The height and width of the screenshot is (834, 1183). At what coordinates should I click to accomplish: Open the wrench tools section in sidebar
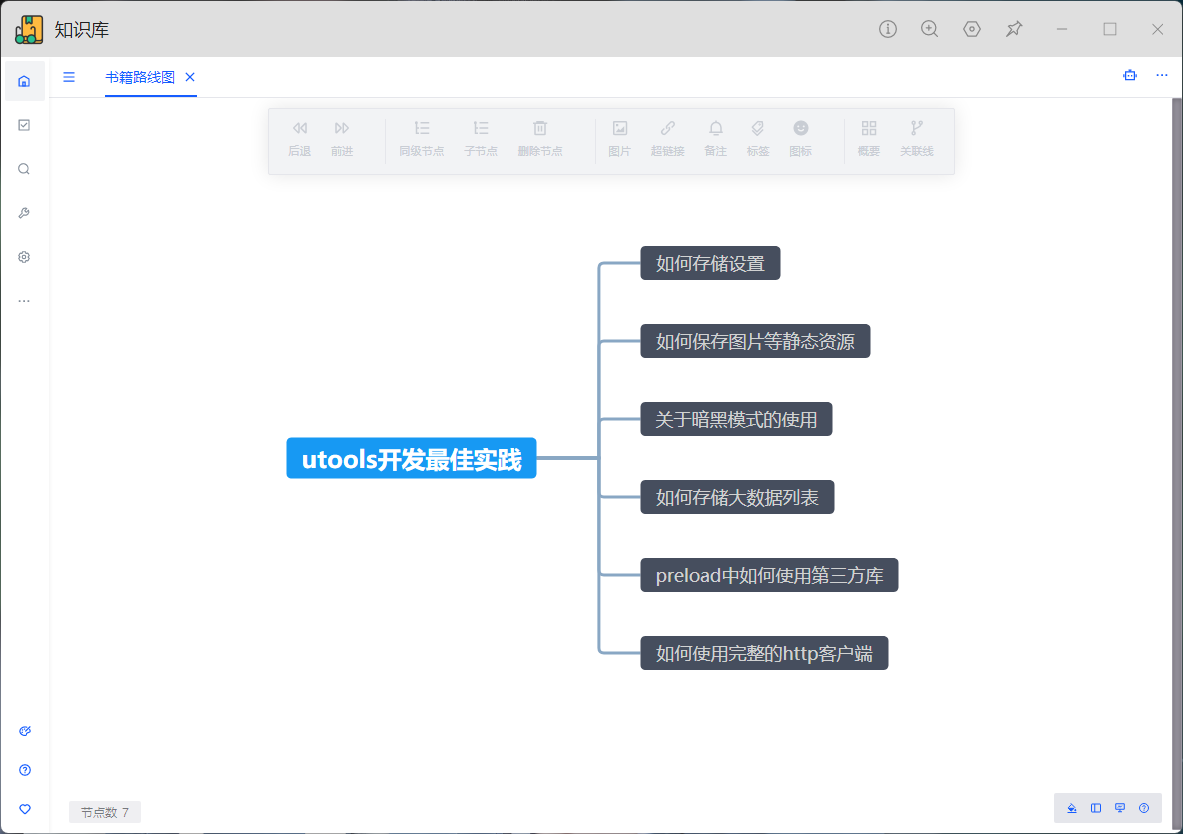(x=24, y=213)
